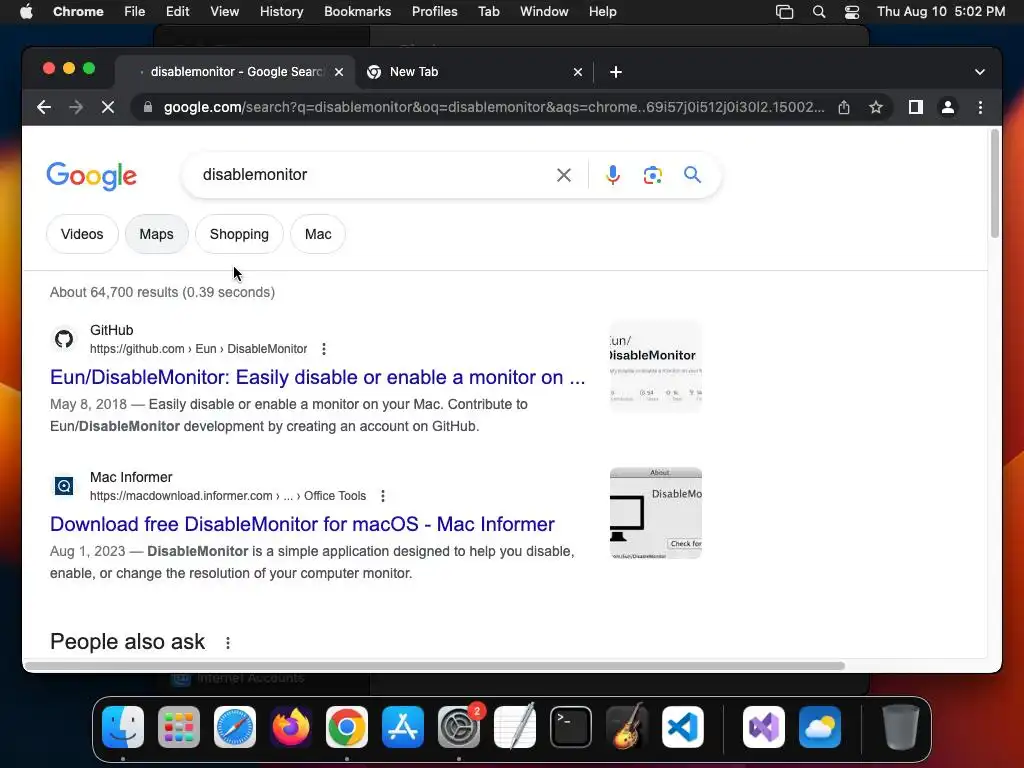
Task: Click the lock icon in address bar
Action: (x=148, y=107)
